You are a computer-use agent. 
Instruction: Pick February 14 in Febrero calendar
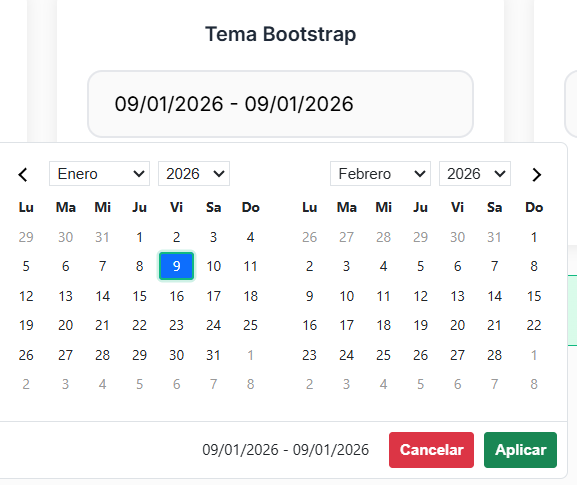pos(495,296)
